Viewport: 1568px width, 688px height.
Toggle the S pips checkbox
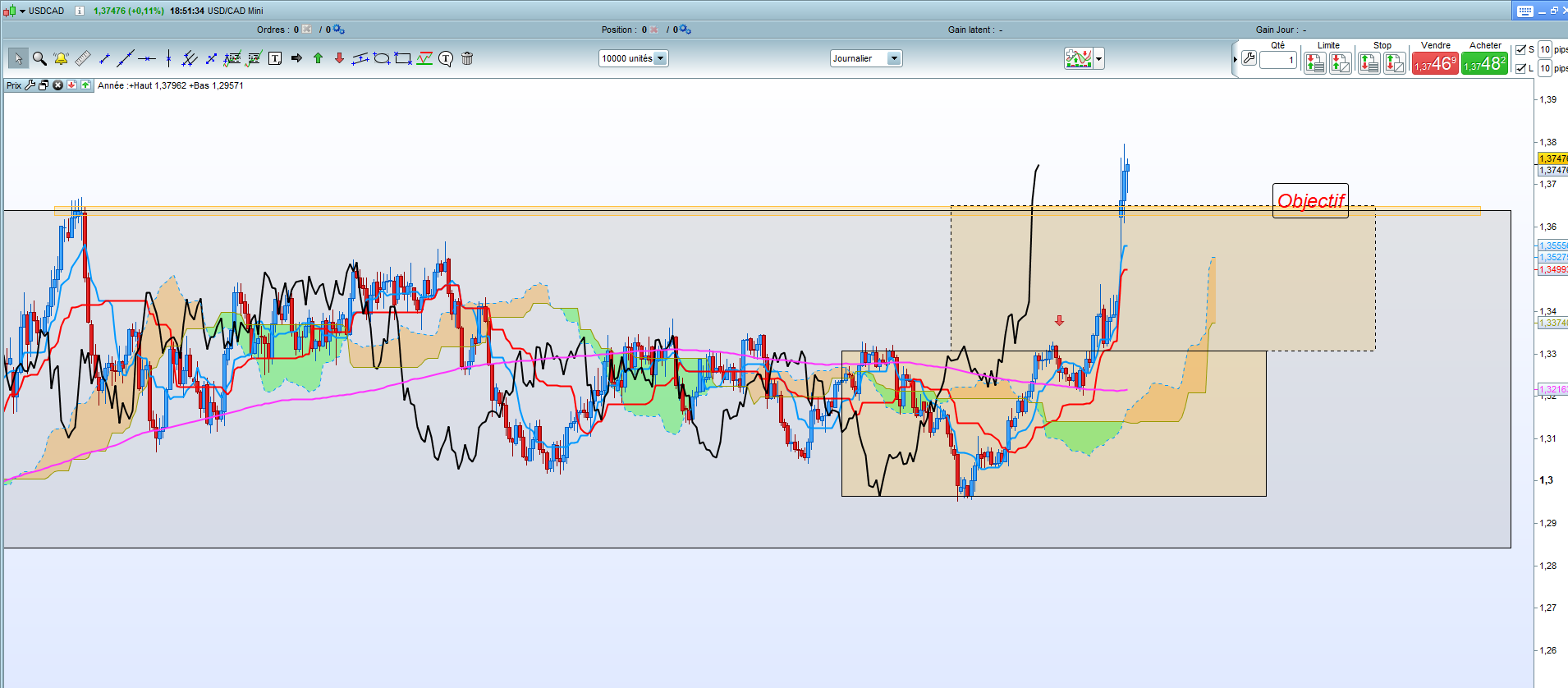point(1520,50)
